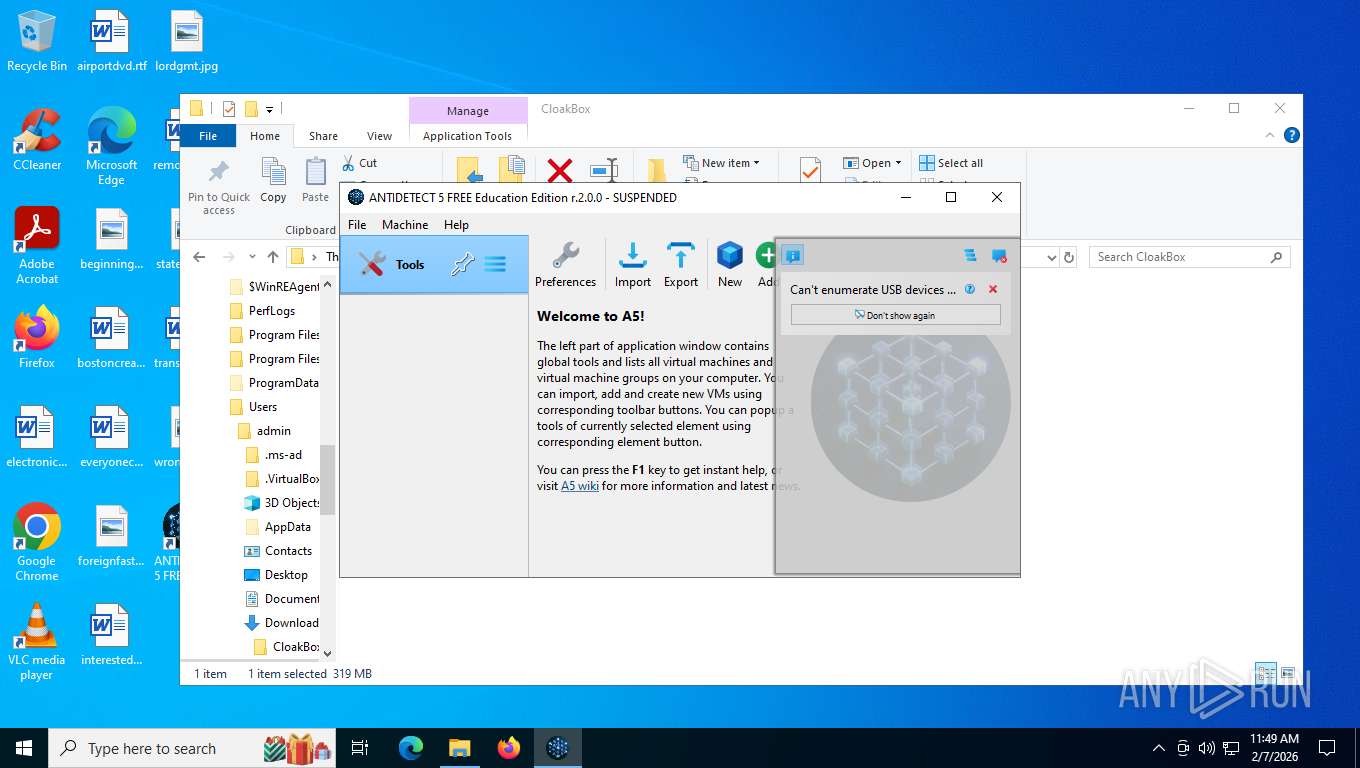Open Task View on the taskbar
Viewport: 1360px width, 768px height.
click(361, 748)
